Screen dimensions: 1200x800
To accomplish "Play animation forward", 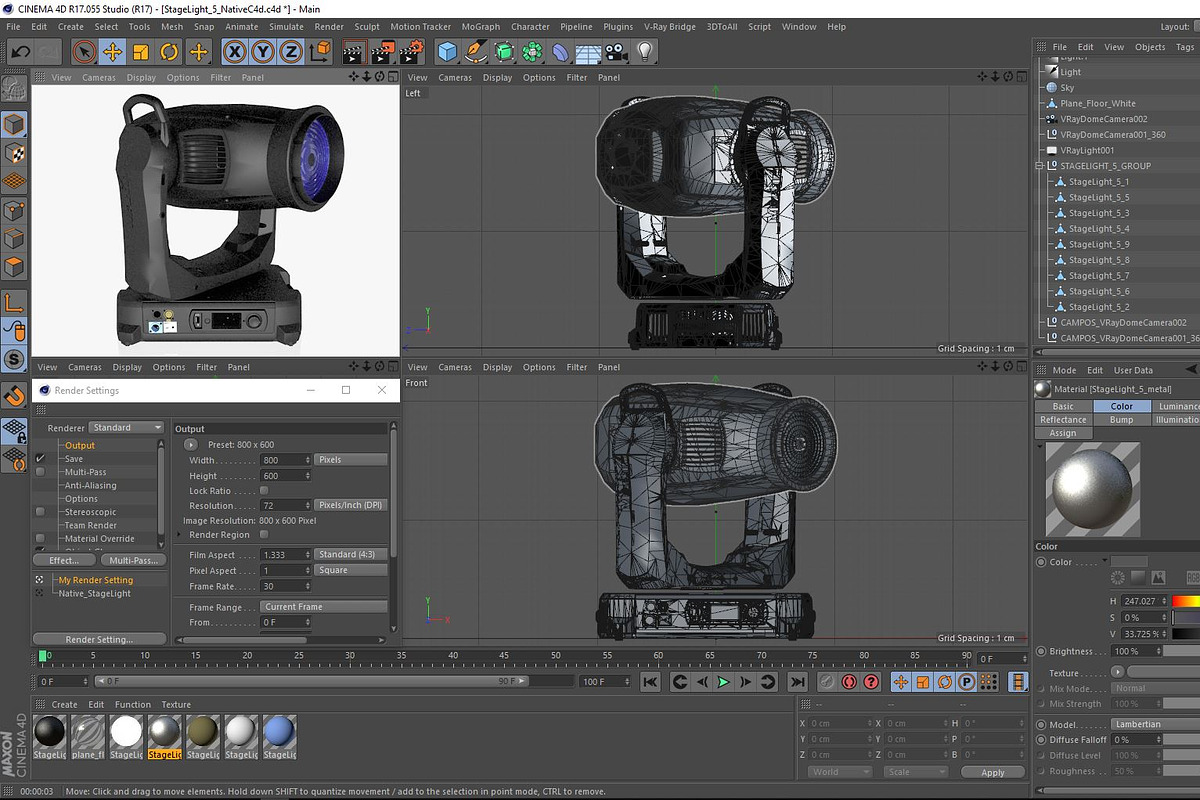I will pyautogui.click(x=724, y=682).
